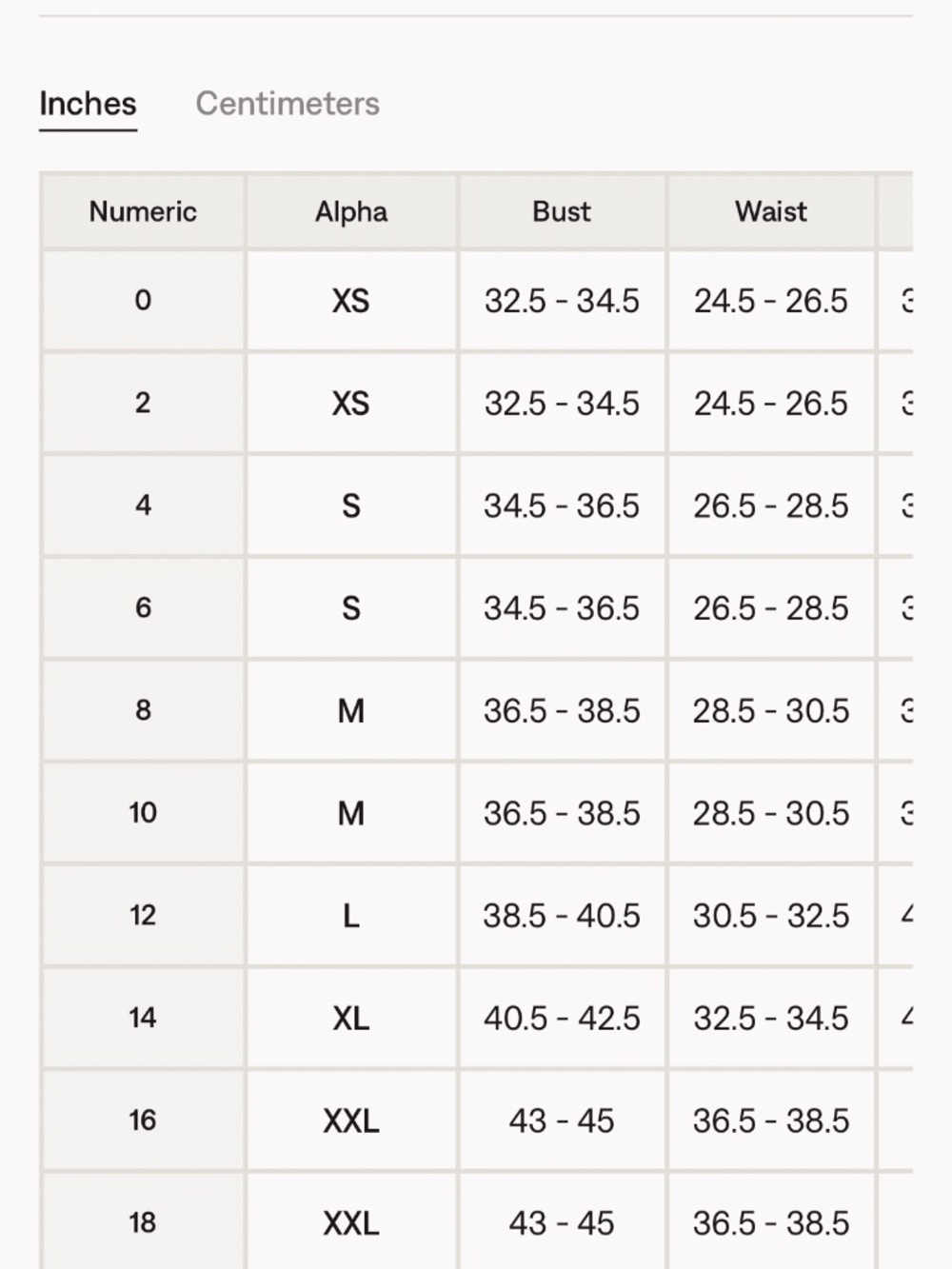The width and height of the screenshot is (952, 1269).
Task: Switch to the Centimeters tab
Action: [x=288, y=104]
